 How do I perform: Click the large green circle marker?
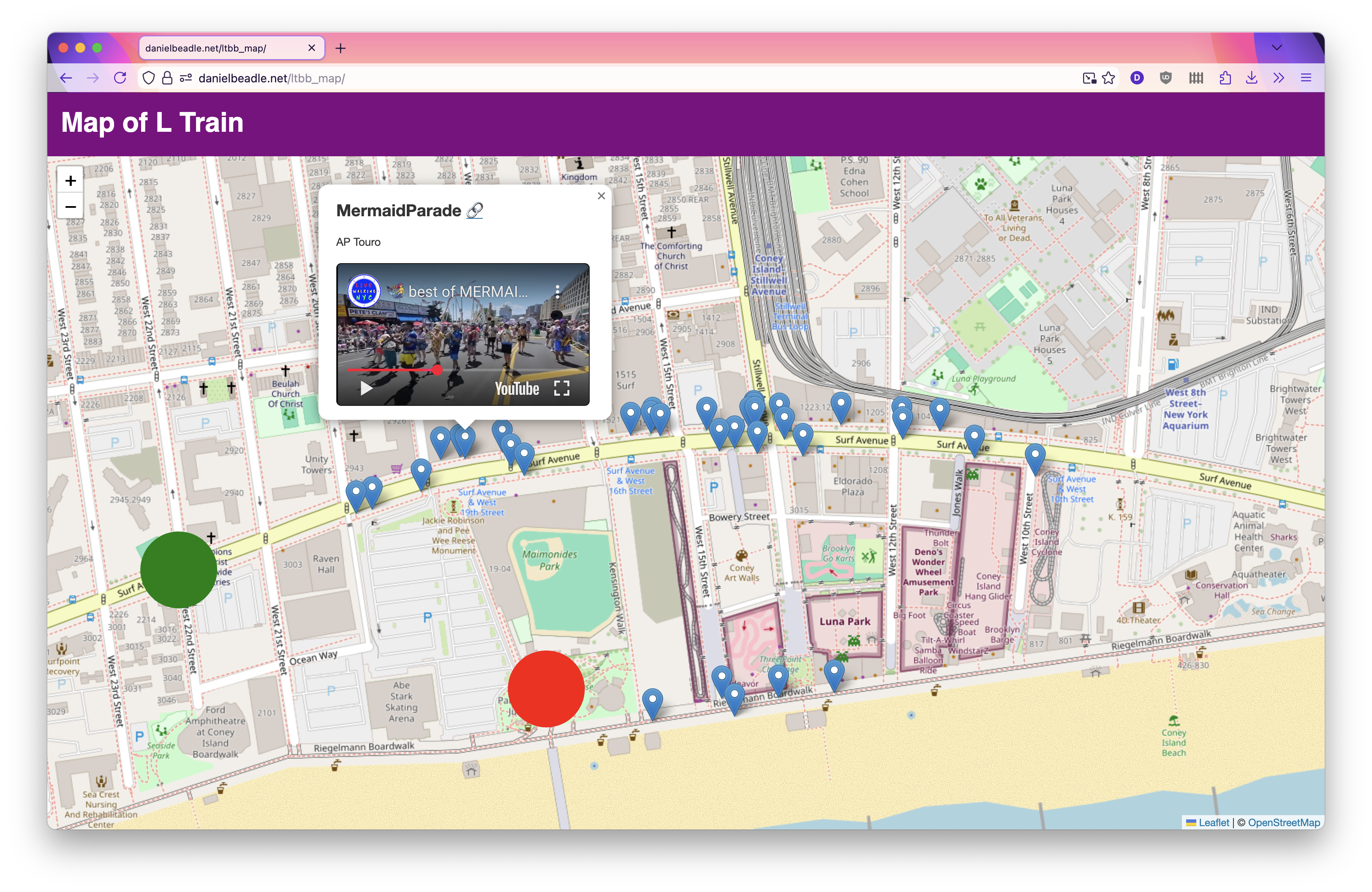click(x=179, y=570)
